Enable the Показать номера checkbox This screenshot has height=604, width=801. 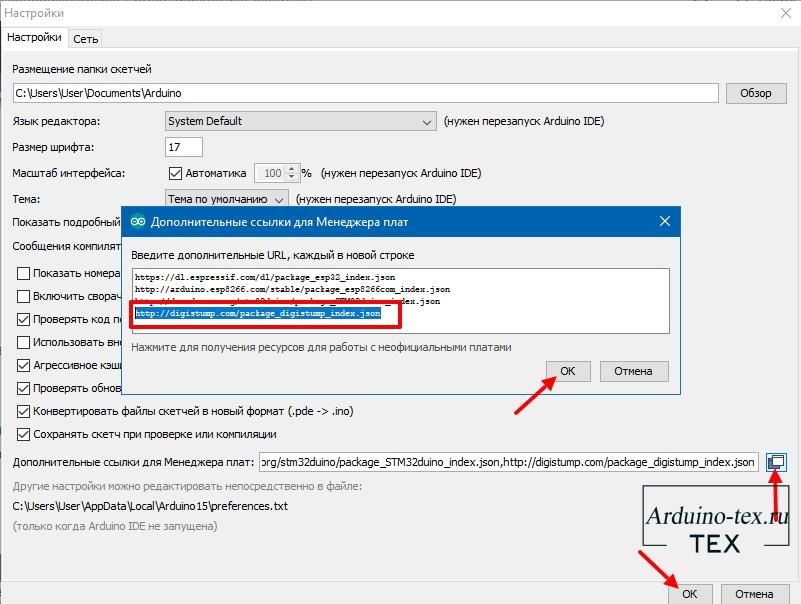[x=25, y=273]
